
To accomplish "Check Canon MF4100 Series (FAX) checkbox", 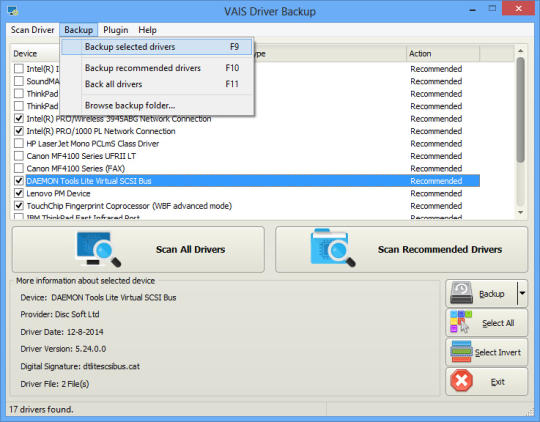I will [x=19, y=168].
